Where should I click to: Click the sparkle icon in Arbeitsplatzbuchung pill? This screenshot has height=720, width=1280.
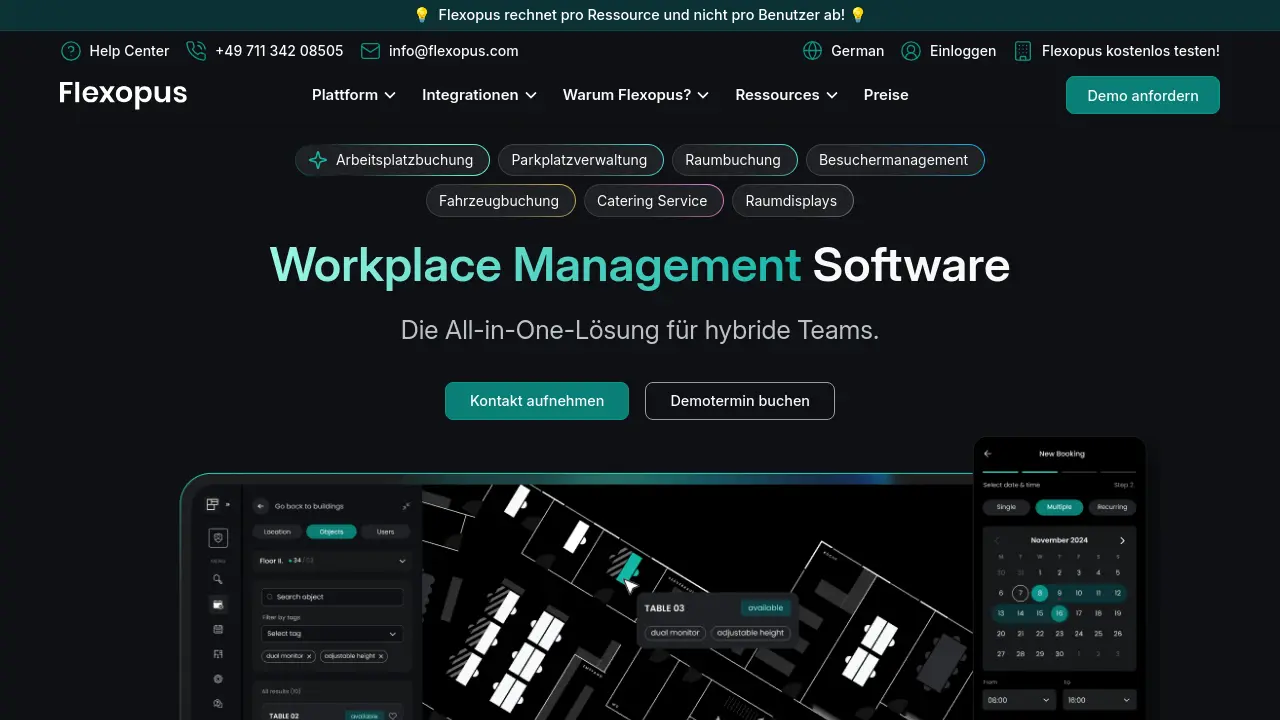(x=318, y=160)
